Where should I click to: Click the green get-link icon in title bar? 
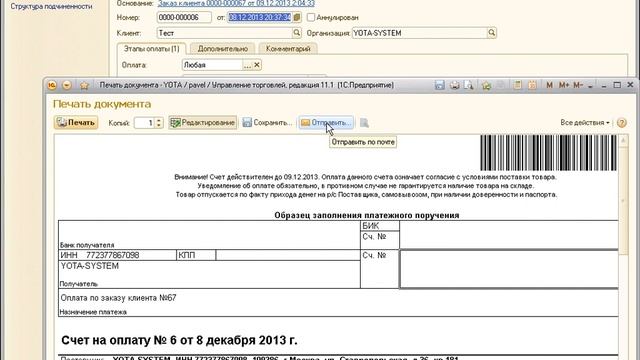point(486,85)
